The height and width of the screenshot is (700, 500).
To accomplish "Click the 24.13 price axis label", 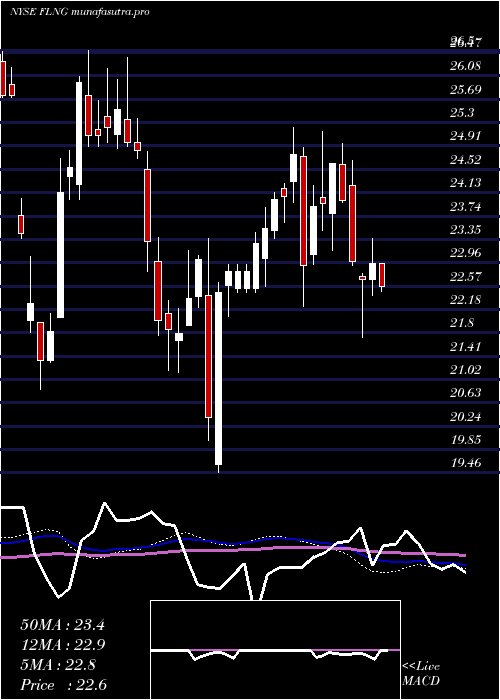I will (x=466, y=183).
